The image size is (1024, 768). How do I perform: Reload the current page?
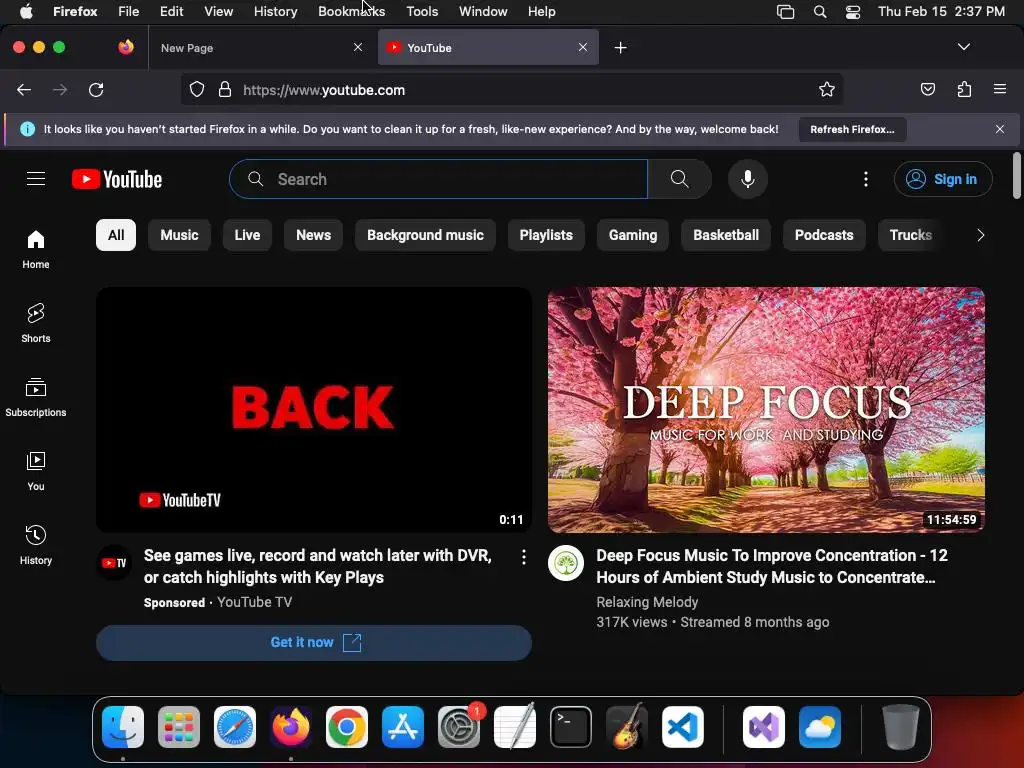coord(96,89)
